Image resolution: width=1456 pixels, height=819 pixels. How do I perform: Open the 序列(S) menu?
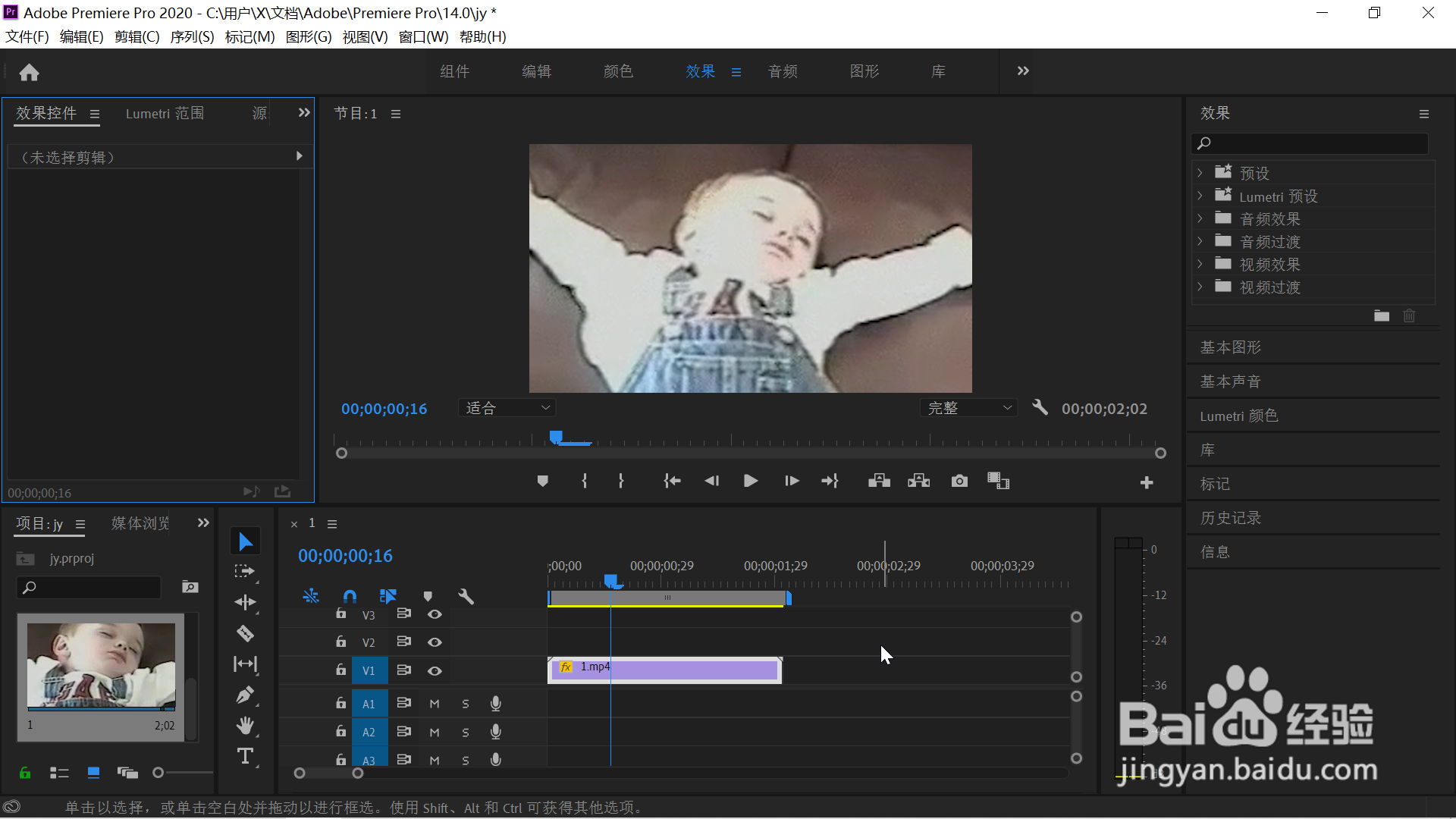point(192,37)
